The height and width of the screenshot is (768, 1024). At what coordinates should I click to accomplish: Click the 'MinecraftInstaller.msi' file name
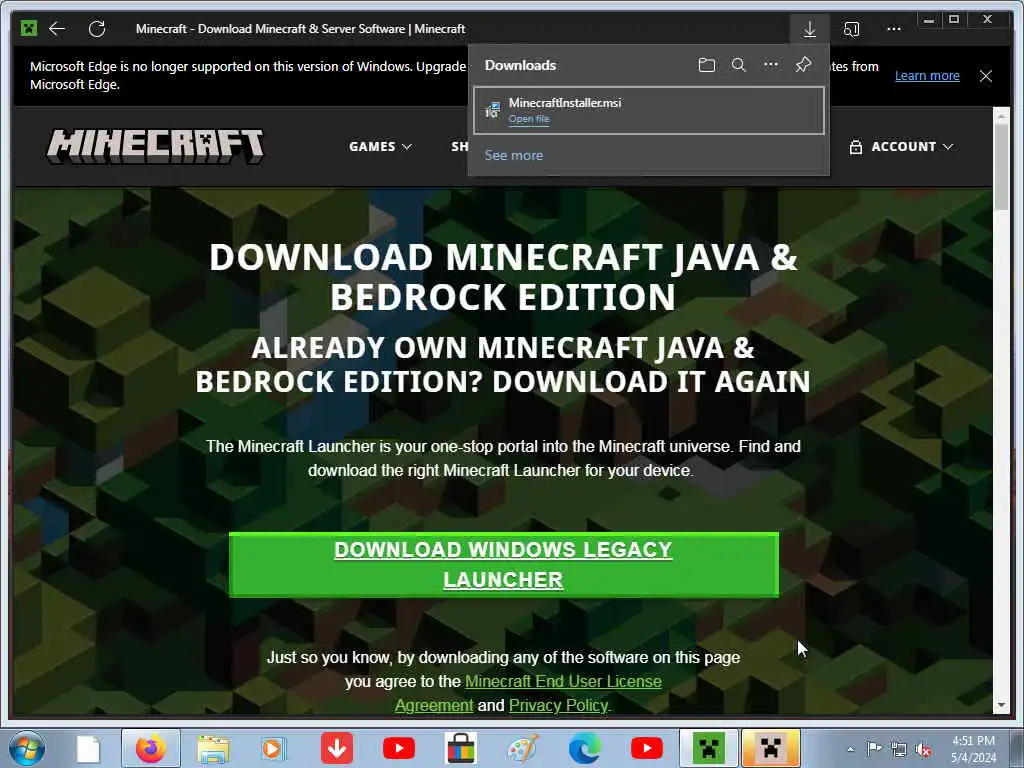coord(565,103)
